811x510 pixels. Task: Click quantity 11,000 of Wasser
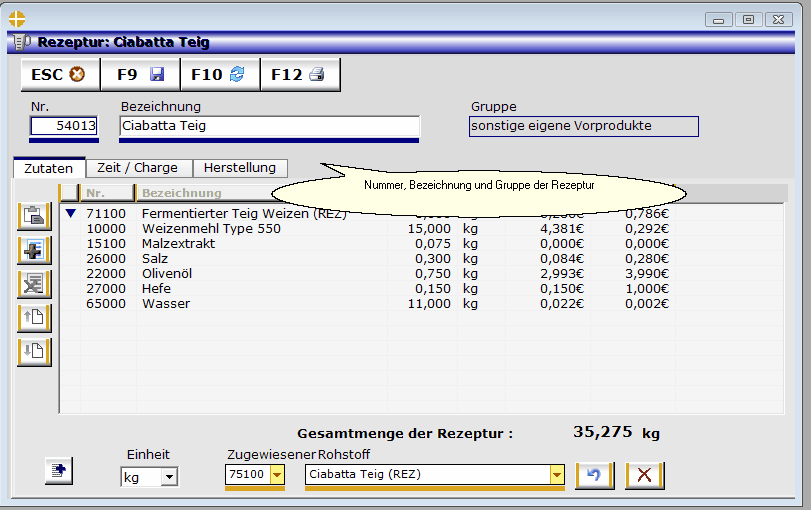pos(429,304)
